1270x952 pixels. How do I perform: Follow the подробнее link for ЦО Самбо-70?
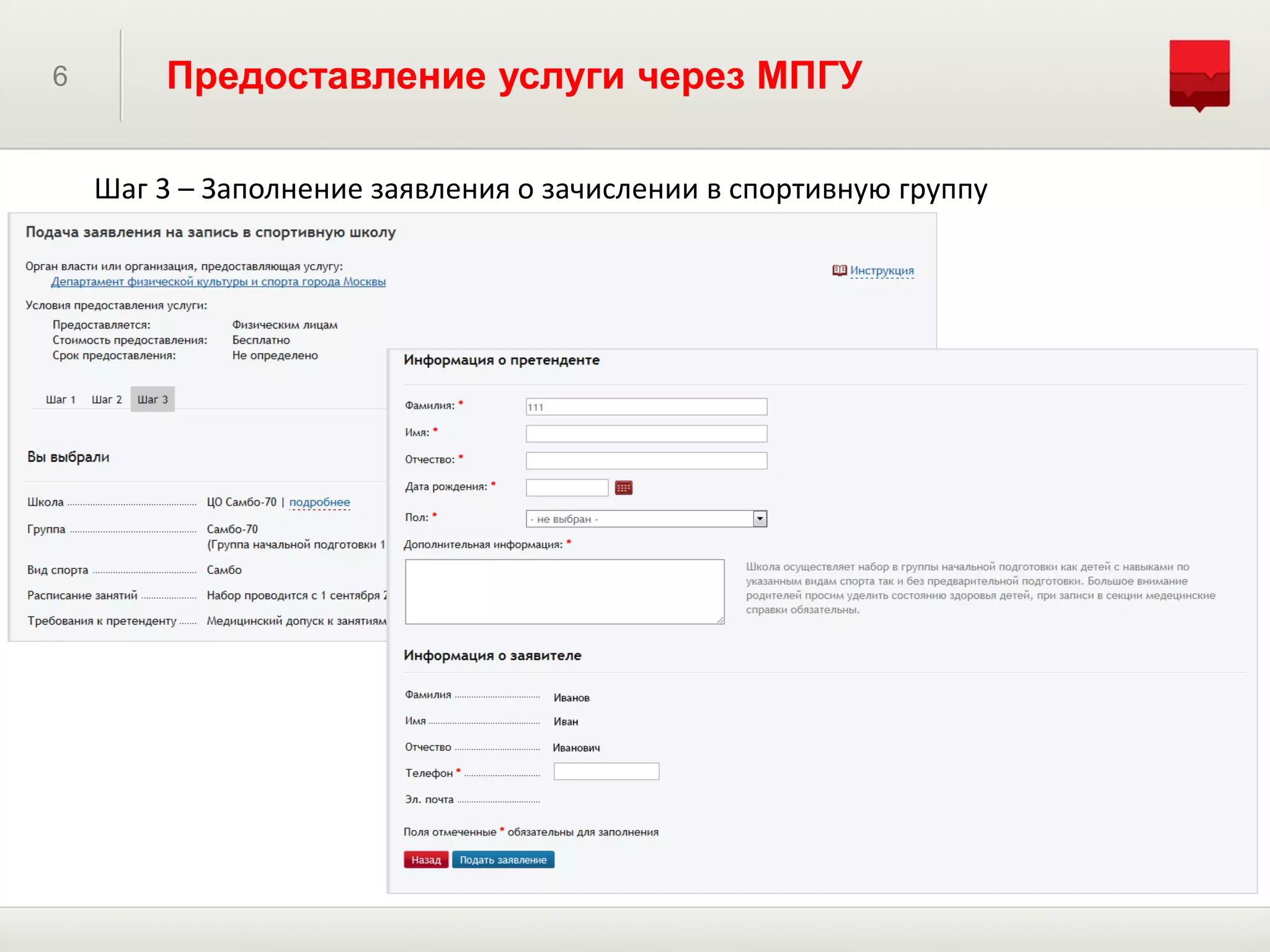click(x=319, y=502)
